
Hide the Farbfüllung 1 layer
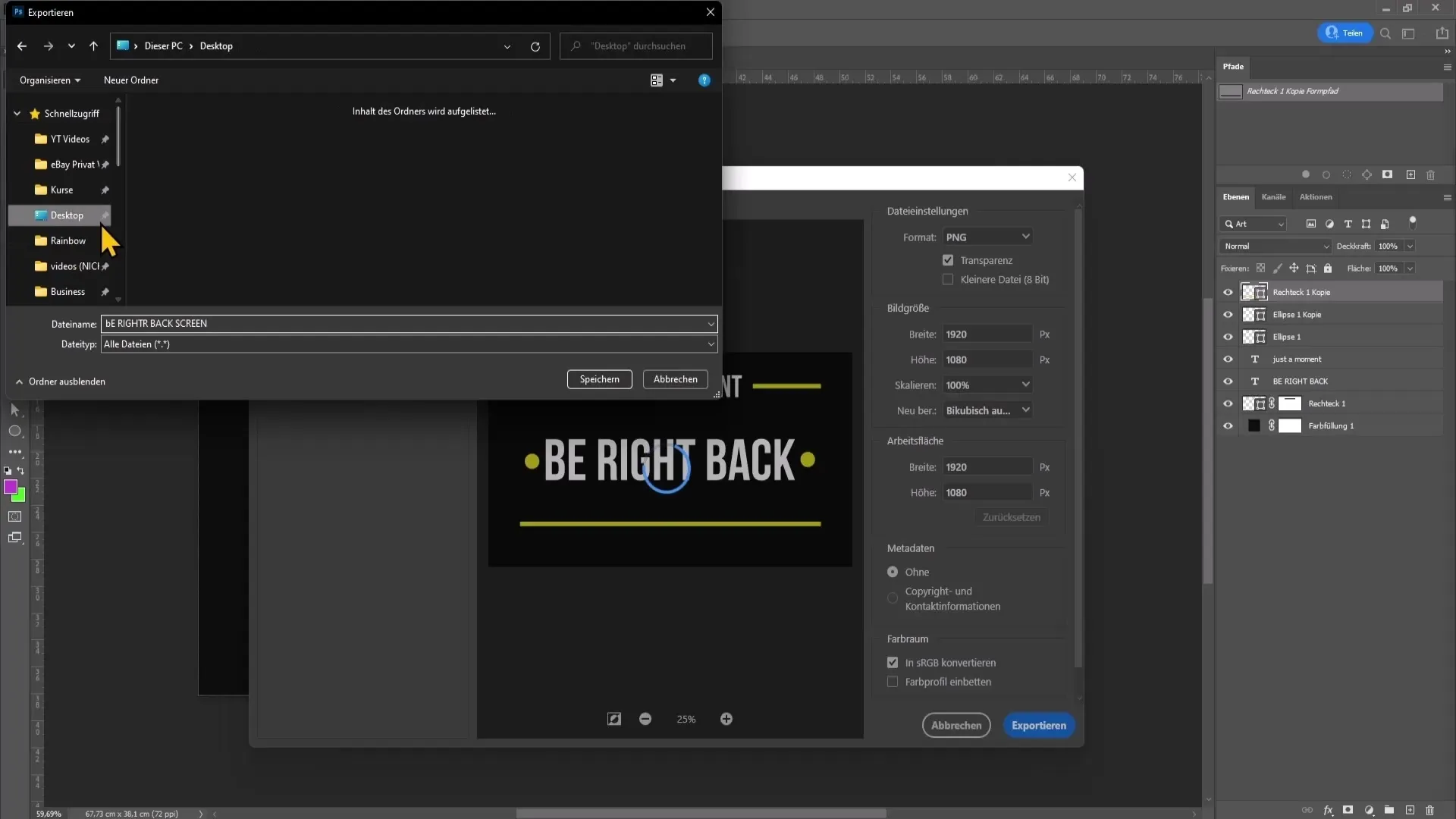(1228, 425)
